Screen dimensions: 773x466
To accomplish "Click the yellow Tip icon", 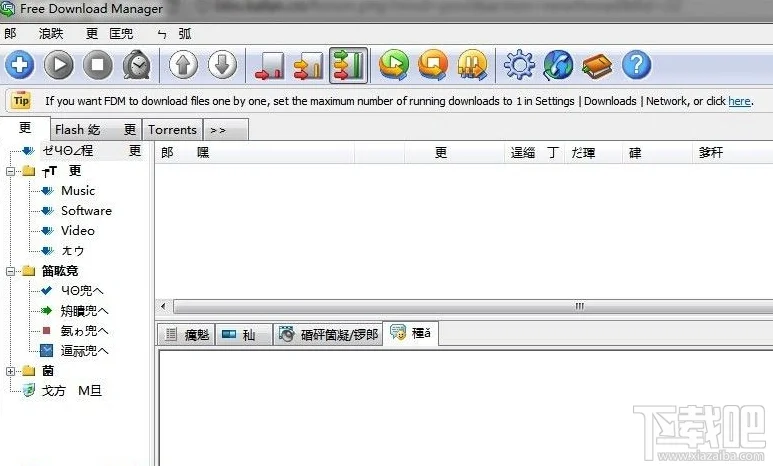I will coord(21,101).
